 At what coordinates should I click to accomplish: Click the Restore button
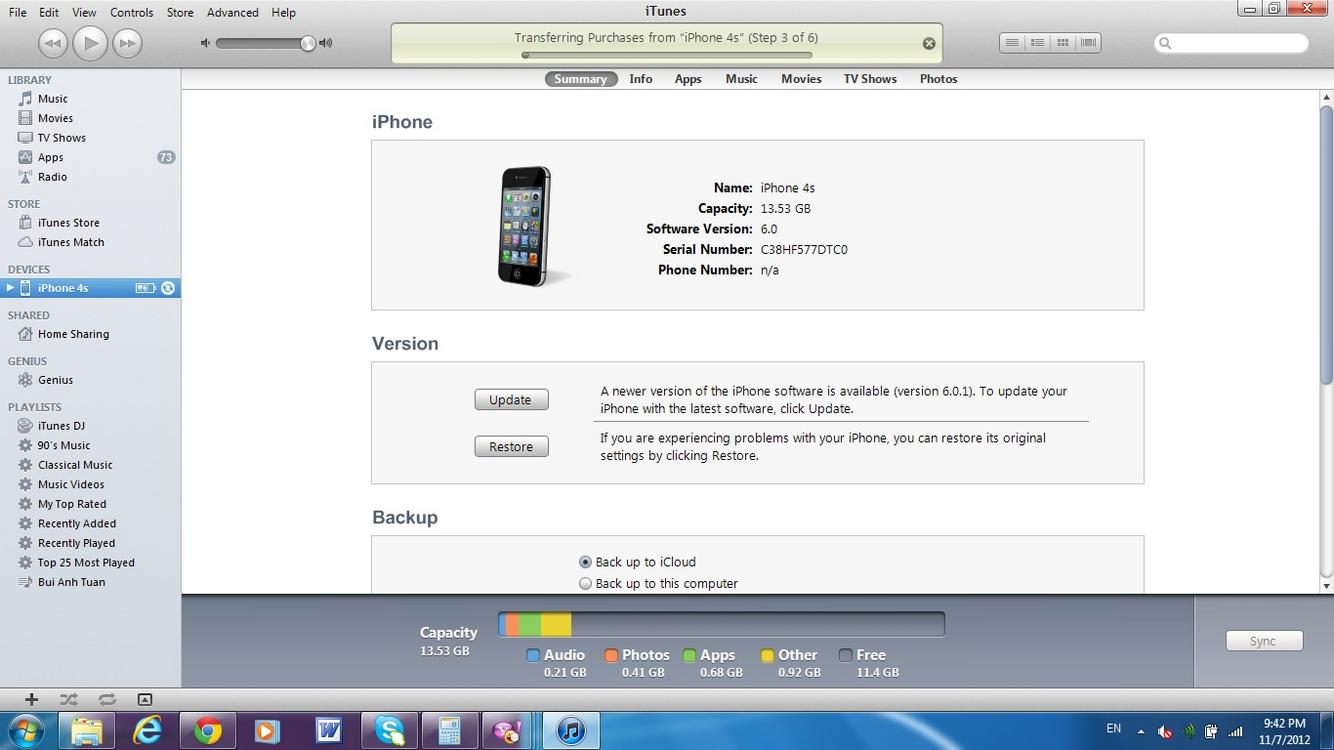coord(511,447)
